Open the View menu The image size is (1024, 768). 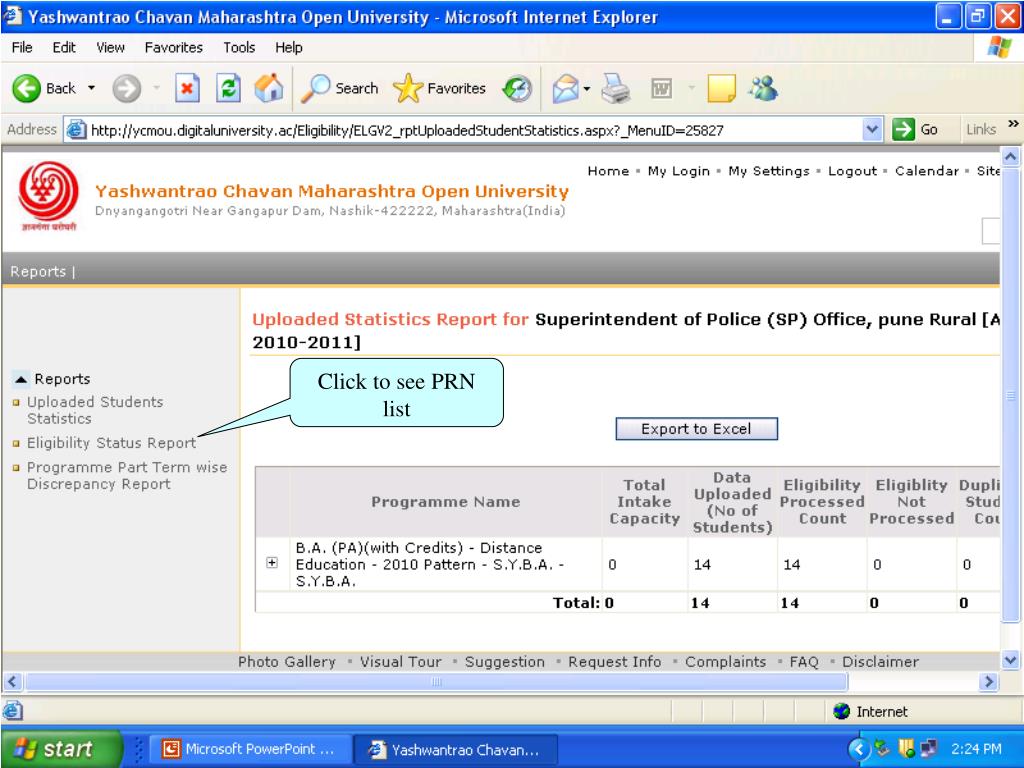tap(110, 48)
